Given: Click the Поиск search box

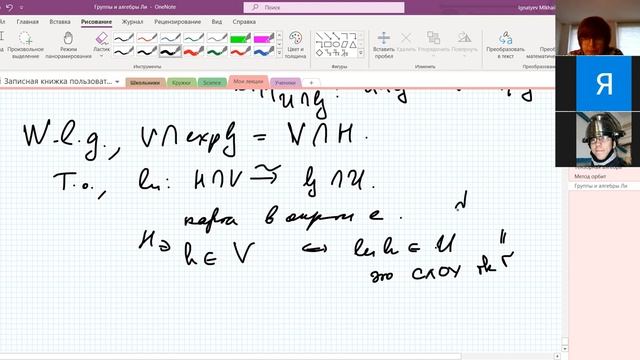Looking at the screenshot, I should click(x=324, y=7).
